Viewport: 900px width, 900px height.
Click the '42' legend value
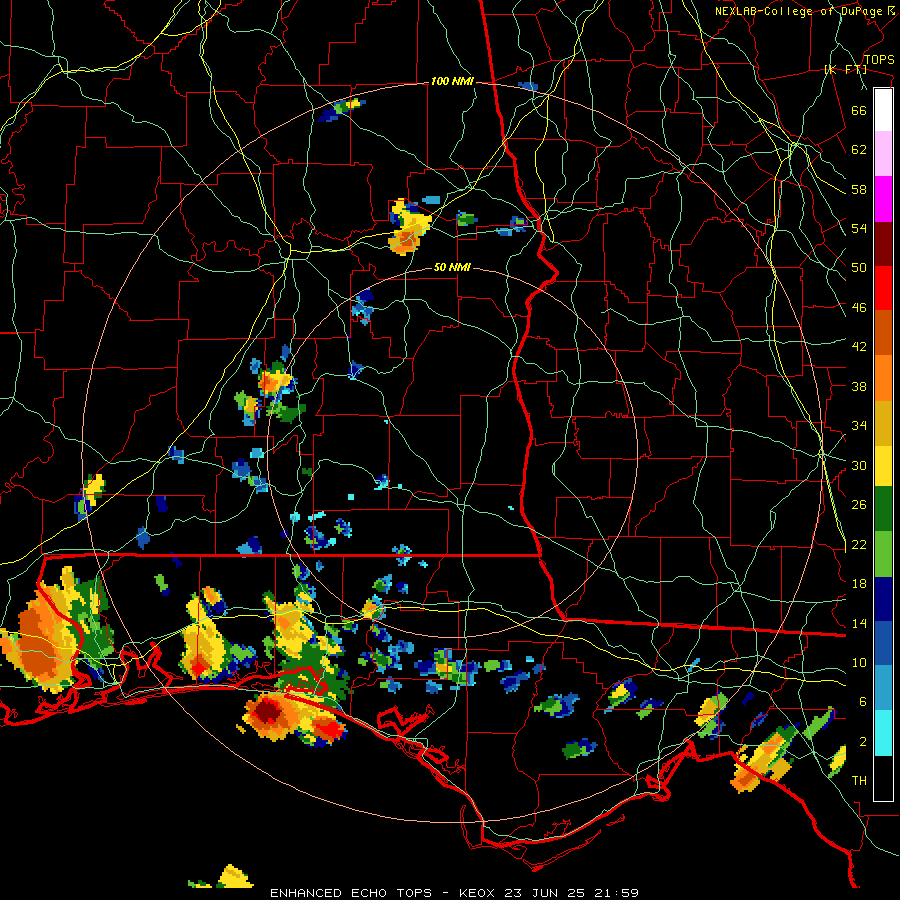[859, 347]
